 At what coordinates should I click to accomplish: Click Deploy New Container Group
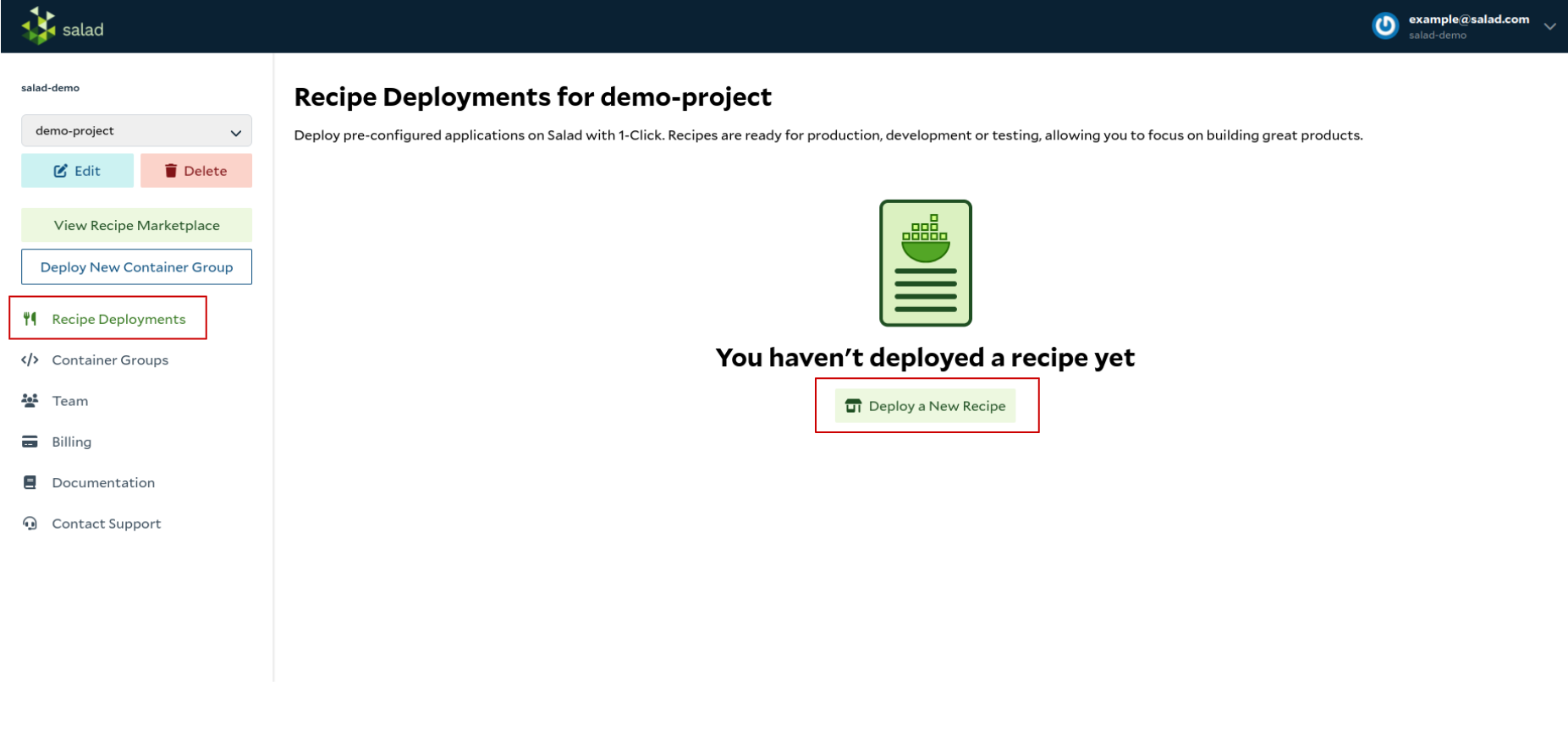(136, 267)
